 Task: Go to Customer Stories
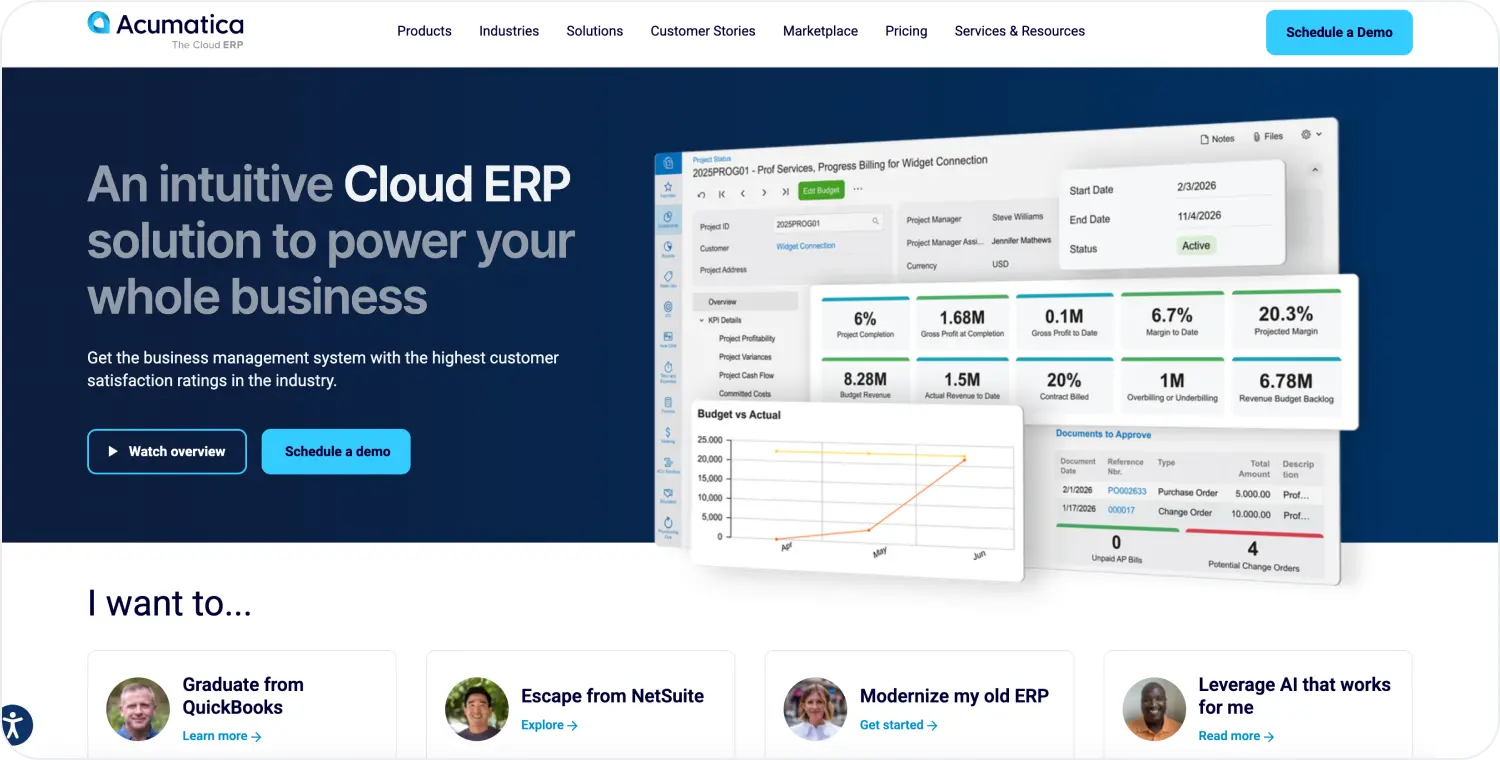pyautogui.click(x=703, y=31)
